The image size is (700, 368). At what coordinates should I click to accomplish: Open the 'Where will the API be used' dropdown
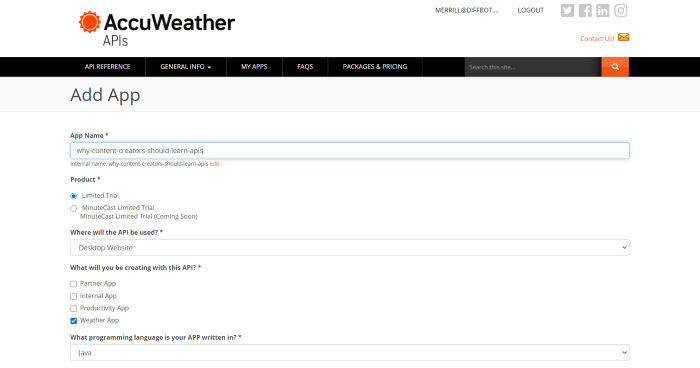click(x=350, y=247)
